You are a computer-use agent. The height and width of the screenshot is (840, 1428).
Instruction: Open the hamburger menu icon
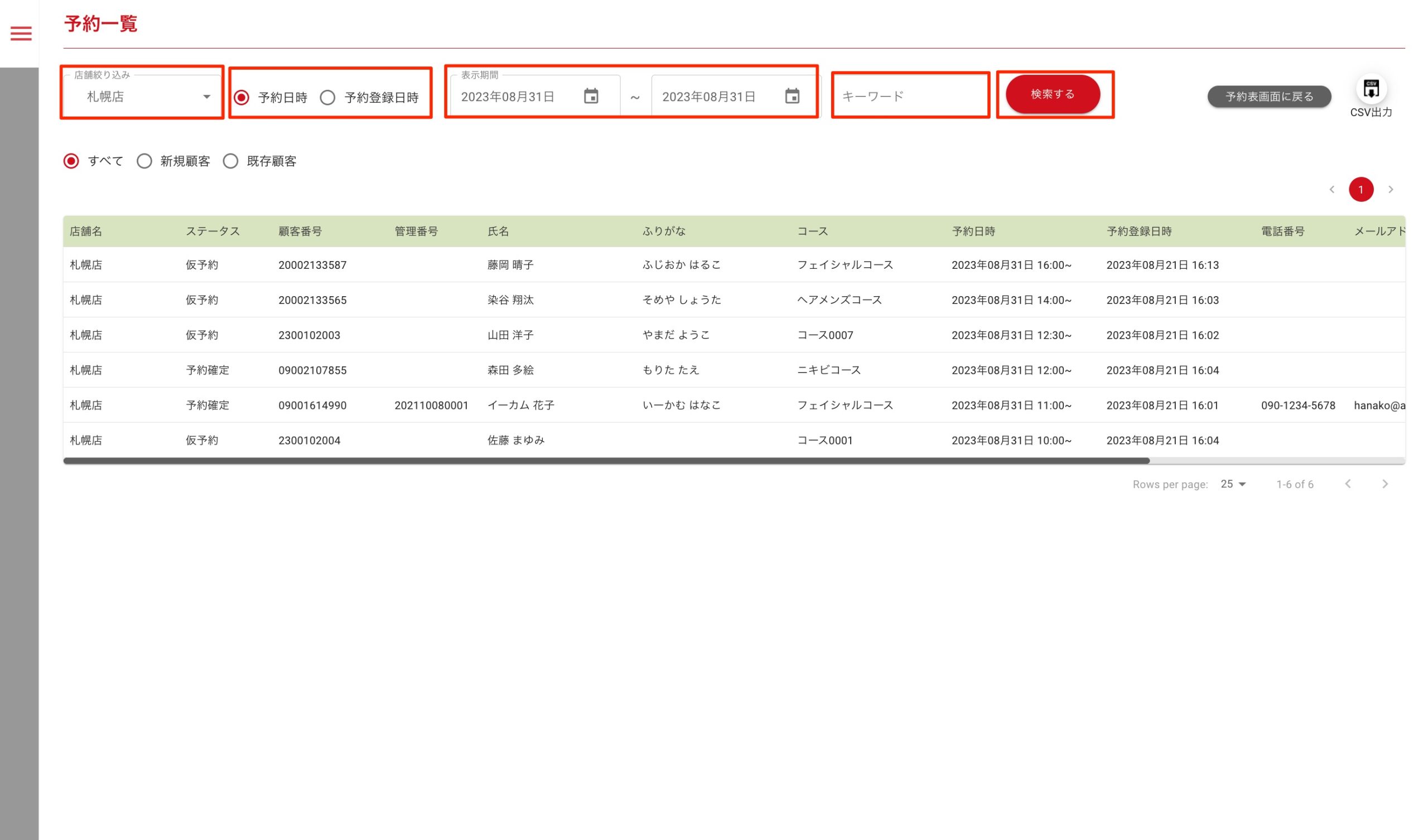pyautogui.click(x=21, y=33)
